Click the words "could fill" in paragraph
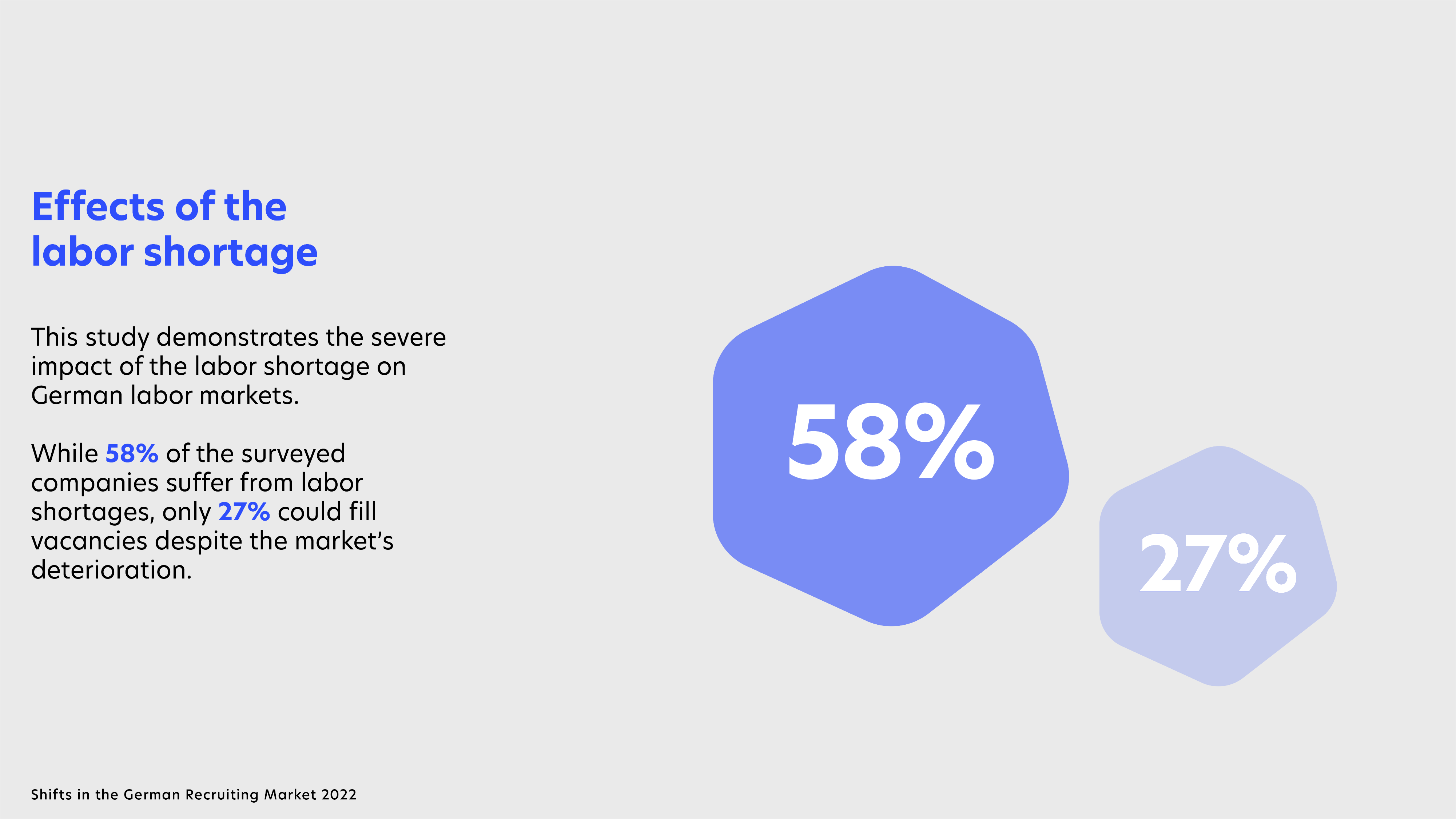The width and height of the screenshot is (1456, 819). pos(327,512)
